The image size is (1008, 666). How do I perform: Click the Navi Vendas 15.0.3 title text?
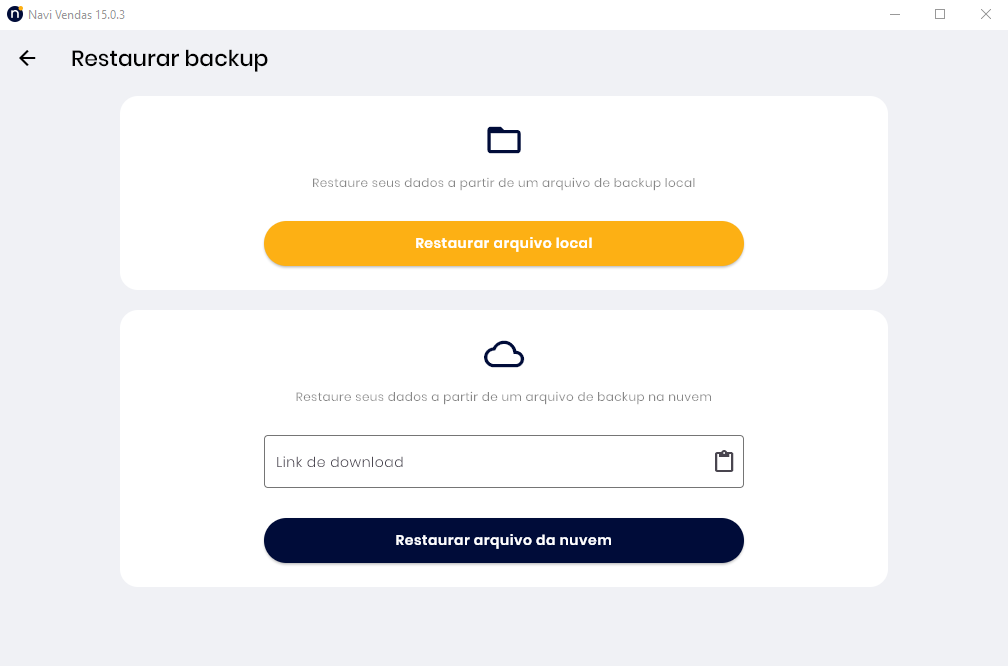click(x=76, y=15)
